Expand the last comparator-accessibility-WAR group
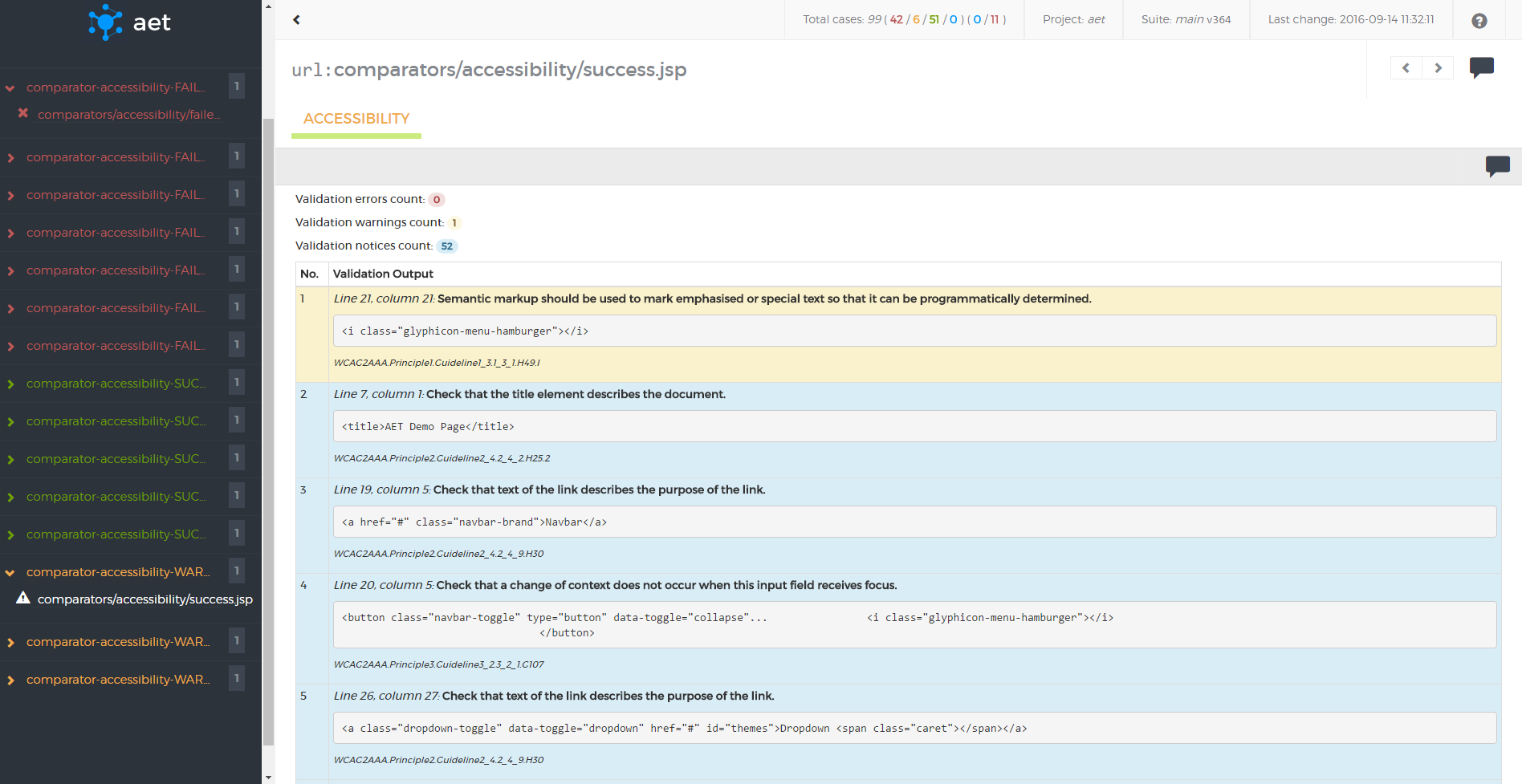This screenshot has width=1522, height=784. (10, 680)
